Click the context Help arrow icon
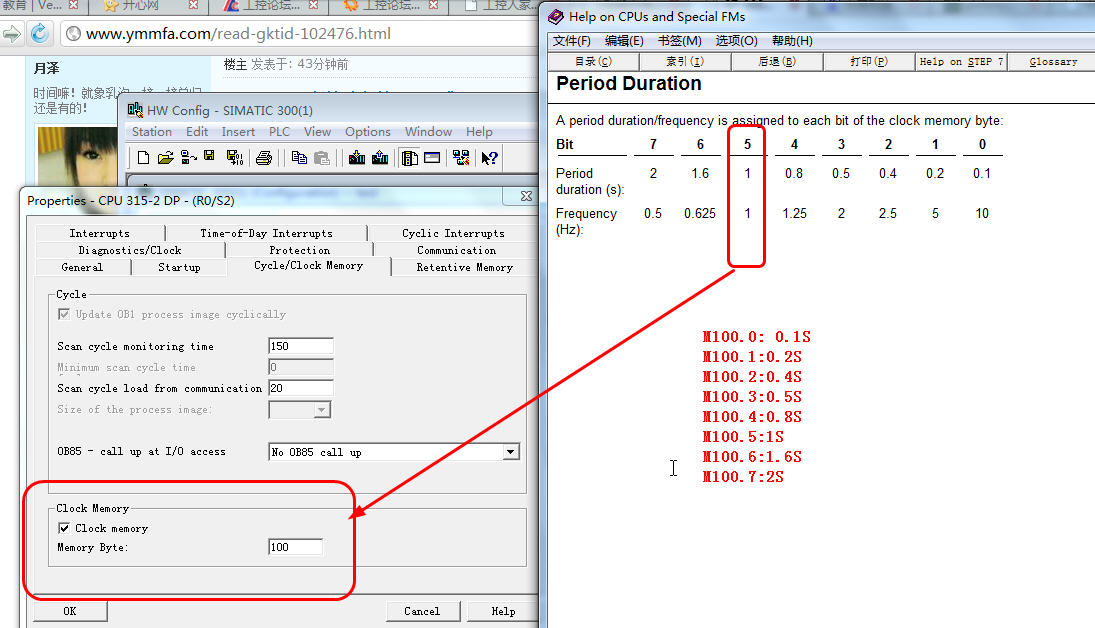 point(489,157)
